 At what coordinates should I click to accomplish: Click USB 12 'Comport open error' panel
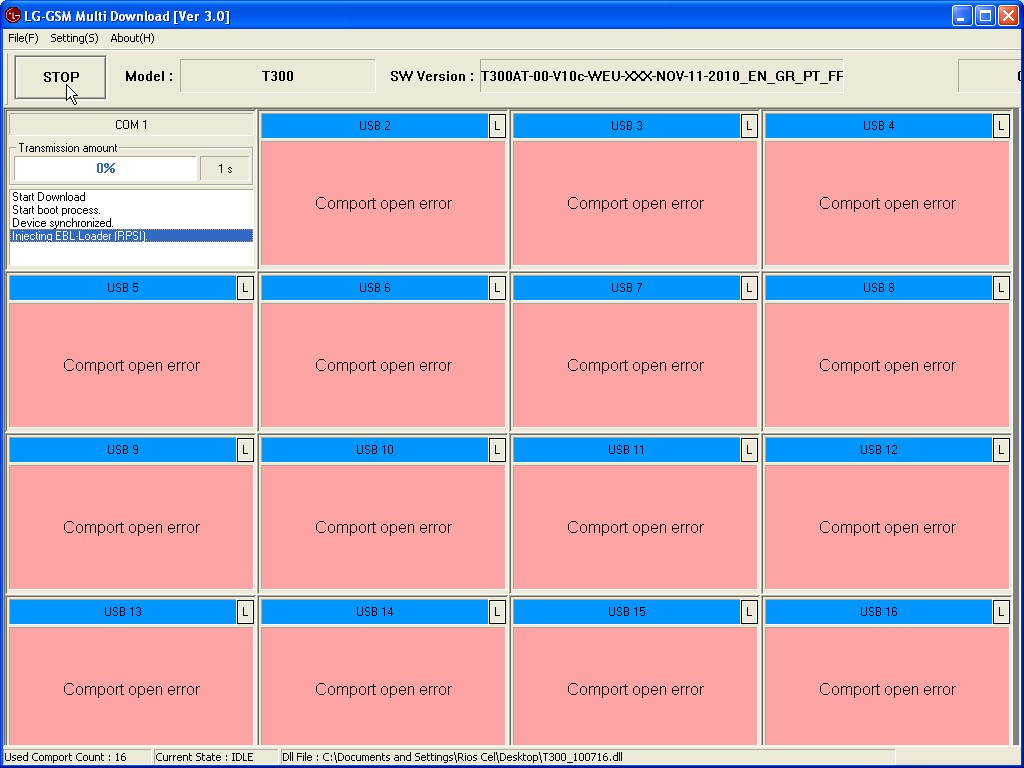888,527
